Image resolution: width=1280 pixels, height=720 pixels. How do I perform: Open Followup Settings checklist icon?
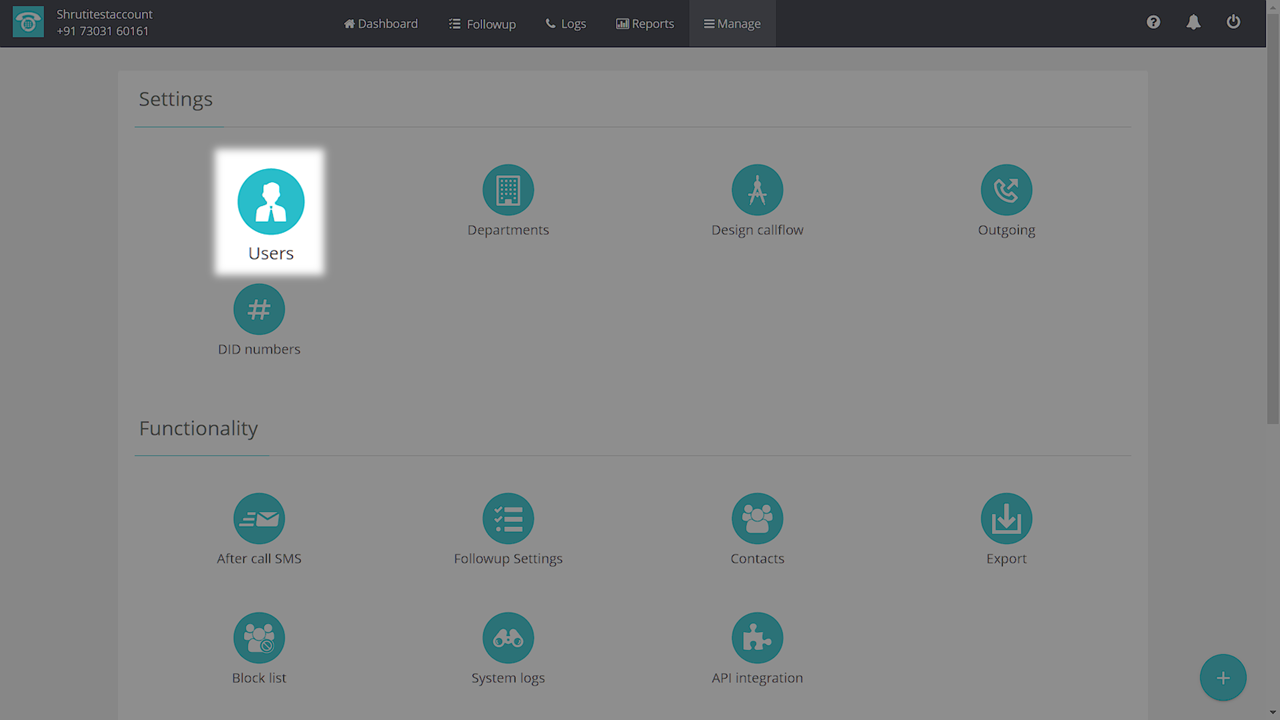pos(508,519)
